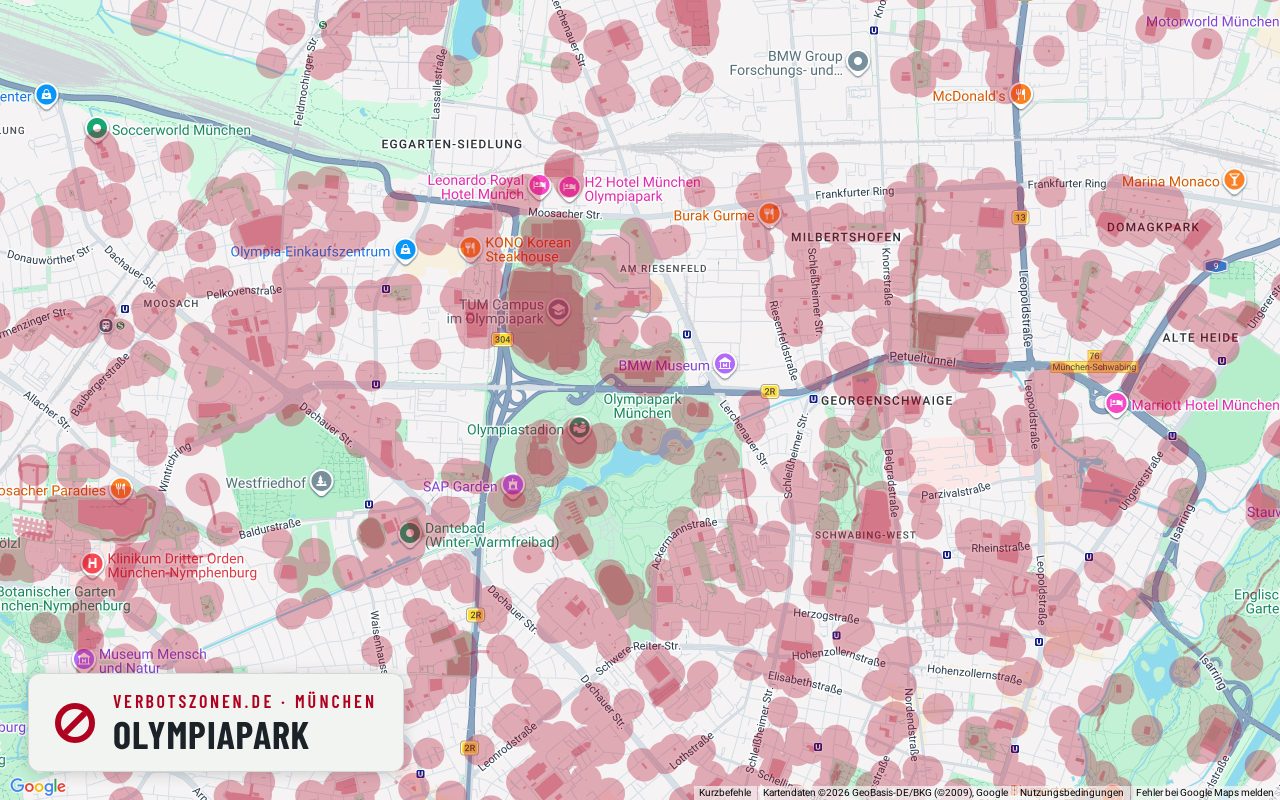Image resolution: width=1280 pixels, height=800 pixels.
Task: Select the 2R road shield near Olympiapark
Action: 769,391
